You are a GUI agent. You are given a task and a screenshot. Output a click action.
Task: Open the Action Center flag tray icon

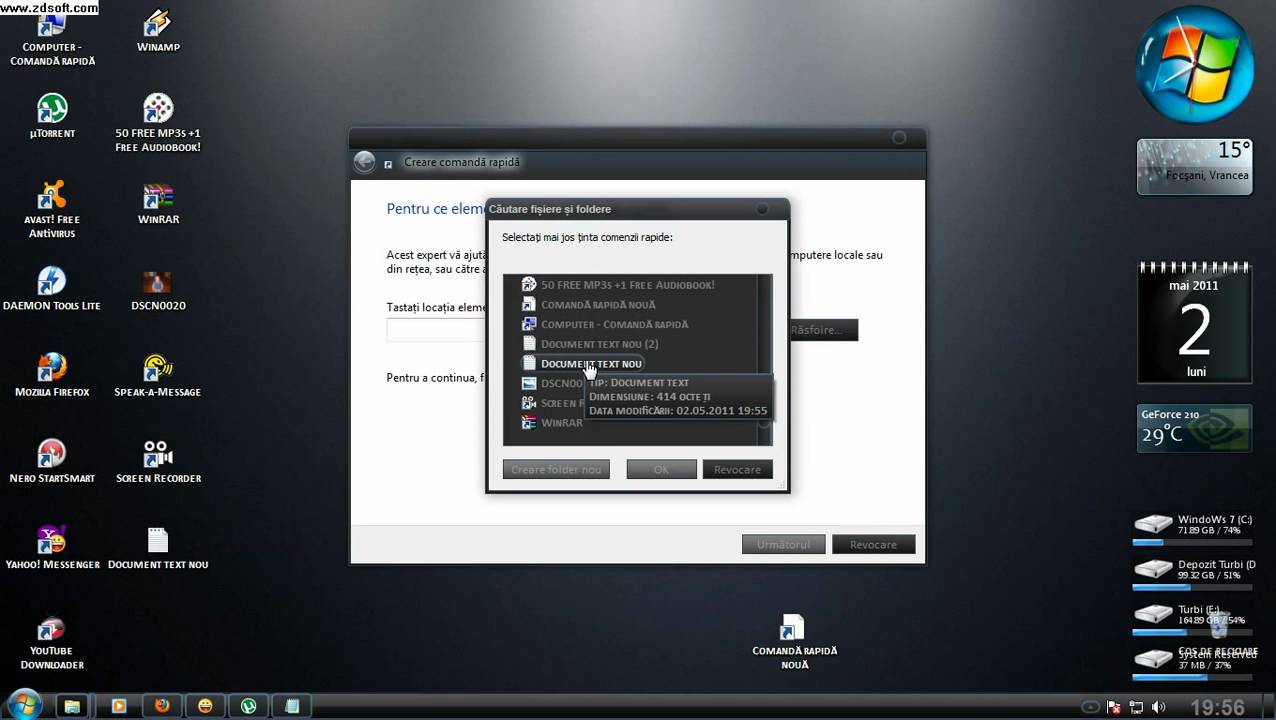[1114, 707]
